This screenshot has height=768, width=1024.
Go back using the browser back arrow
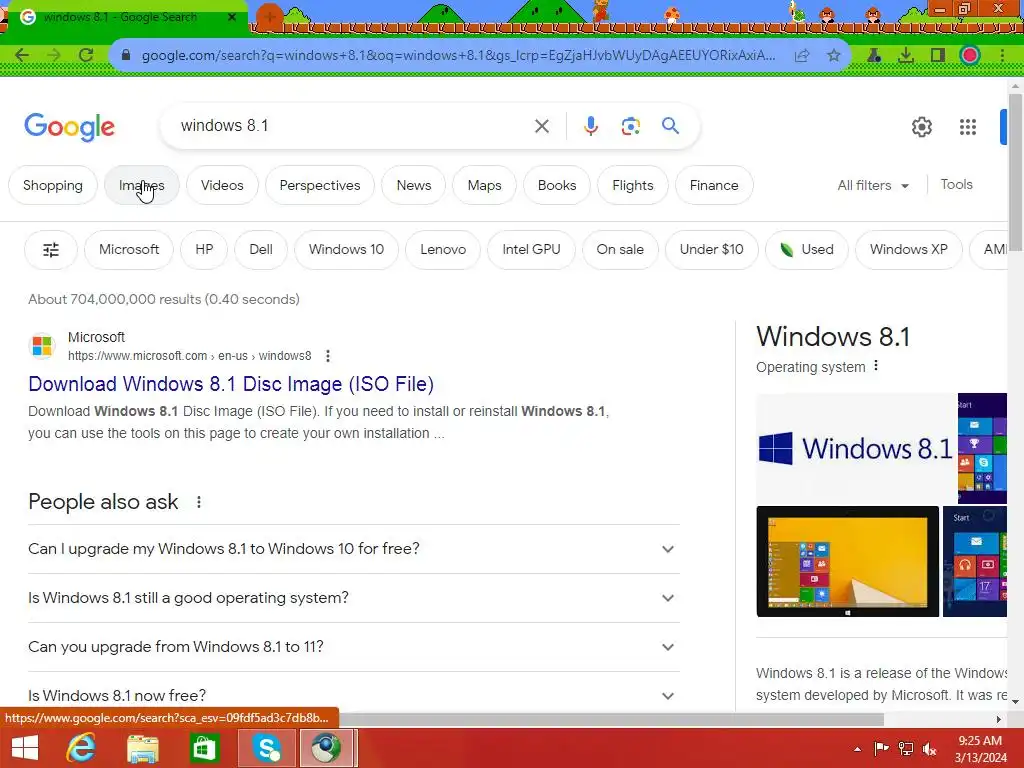pyautogui.click(x=22, y=55)
